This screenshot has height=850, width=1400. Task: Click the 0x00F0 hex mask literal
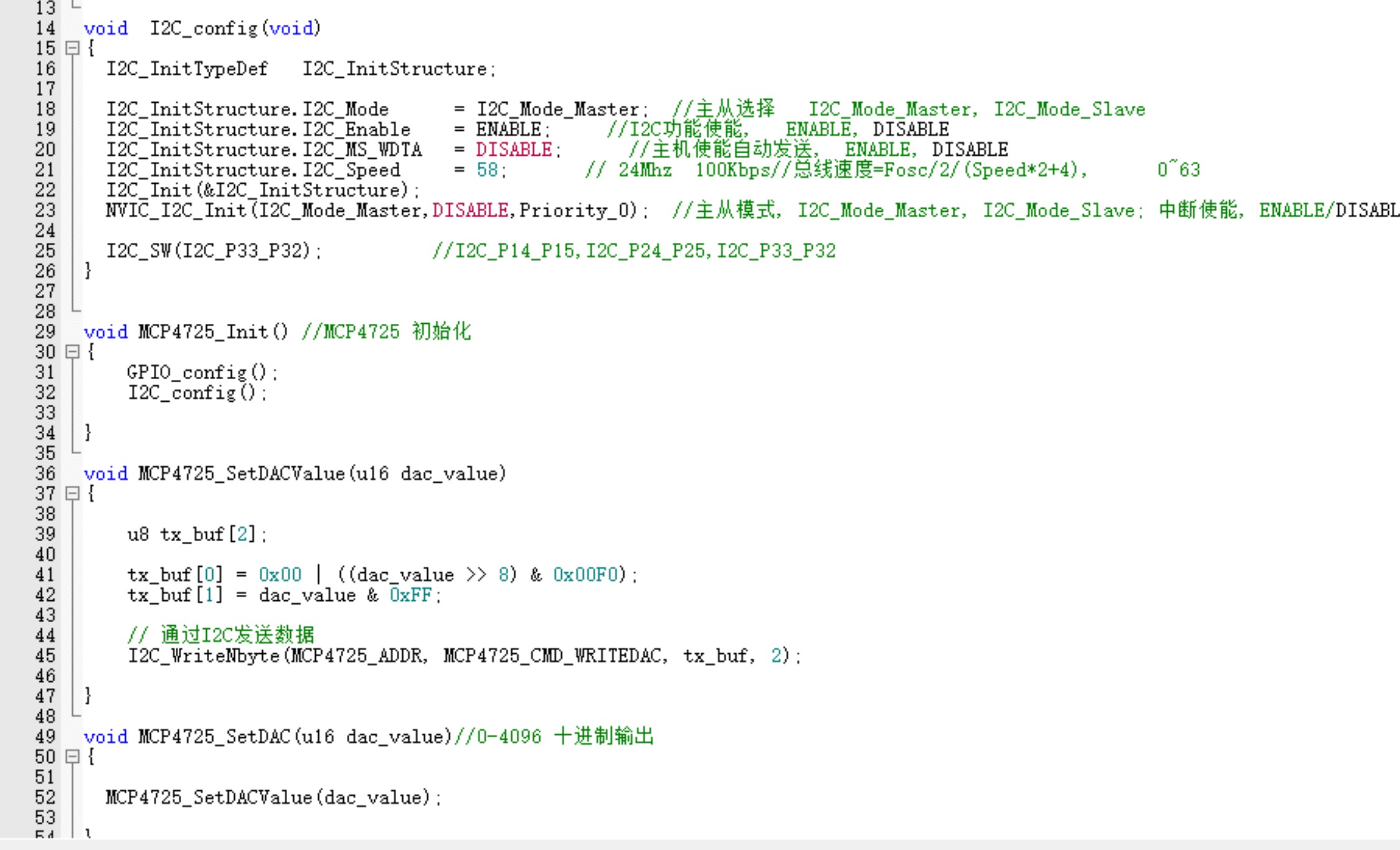click(585, 574)
